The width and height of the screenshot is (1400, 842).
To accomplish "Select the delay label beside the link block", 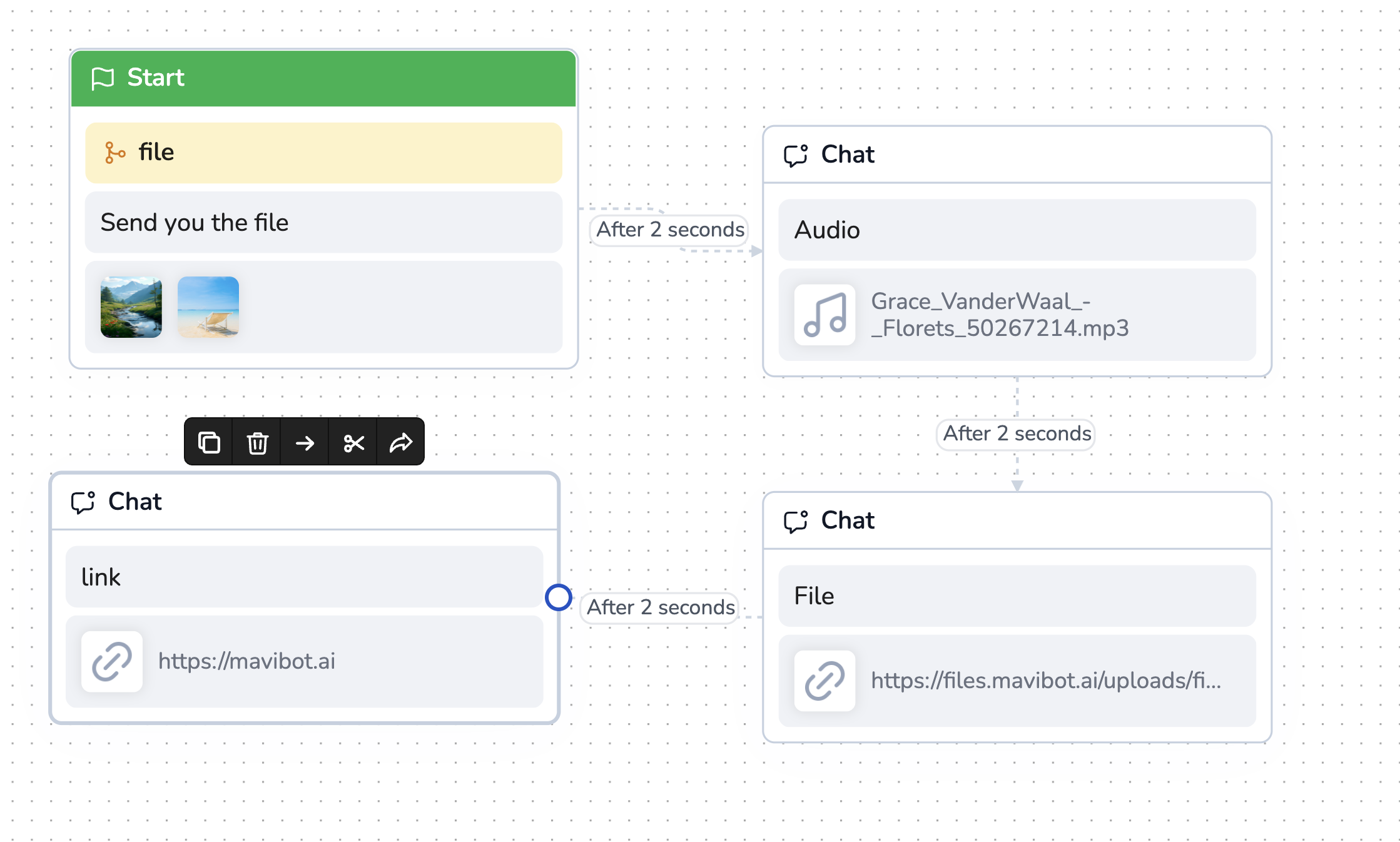I will 661,607.
